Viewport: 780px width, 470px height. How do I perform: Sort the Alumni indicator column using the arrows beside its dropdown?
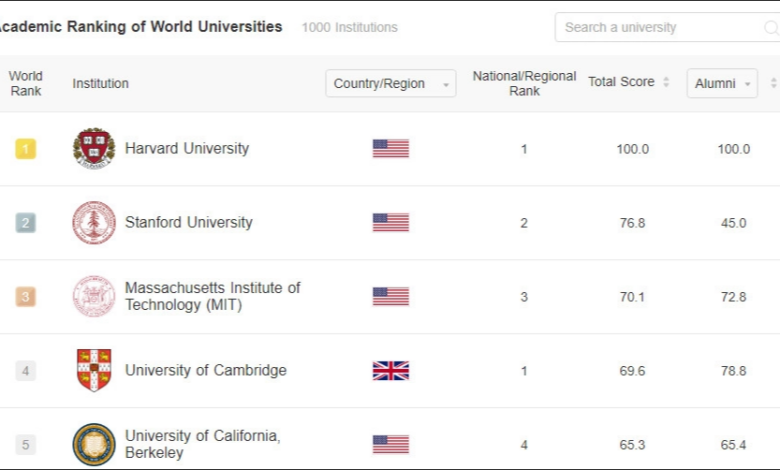click(774, 83)
